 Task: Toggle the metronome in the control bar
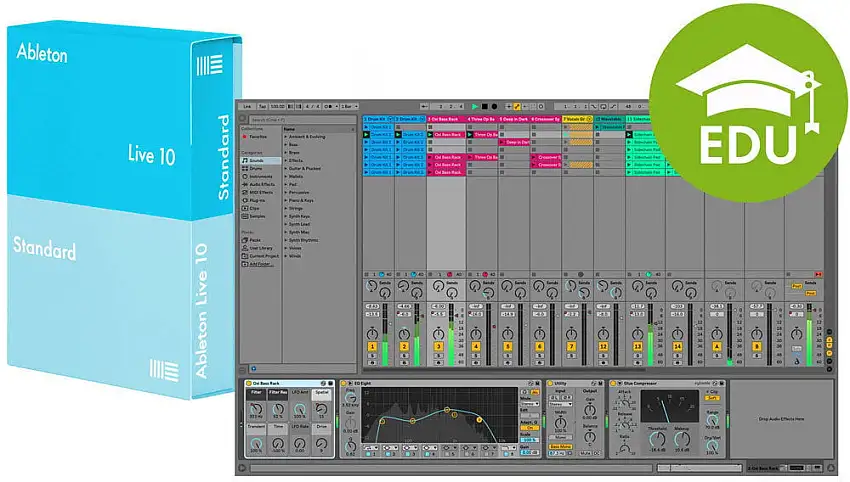[x=332, y=107]
